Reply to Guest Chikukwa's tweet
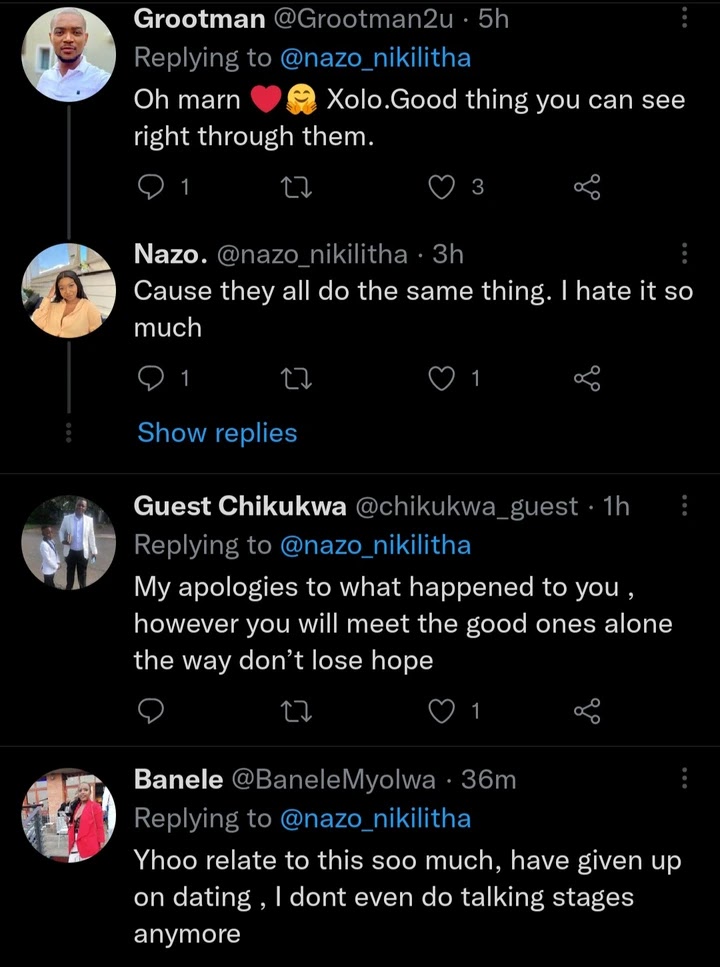This screenshot has height=967, width=720. (x=148, y=711)
